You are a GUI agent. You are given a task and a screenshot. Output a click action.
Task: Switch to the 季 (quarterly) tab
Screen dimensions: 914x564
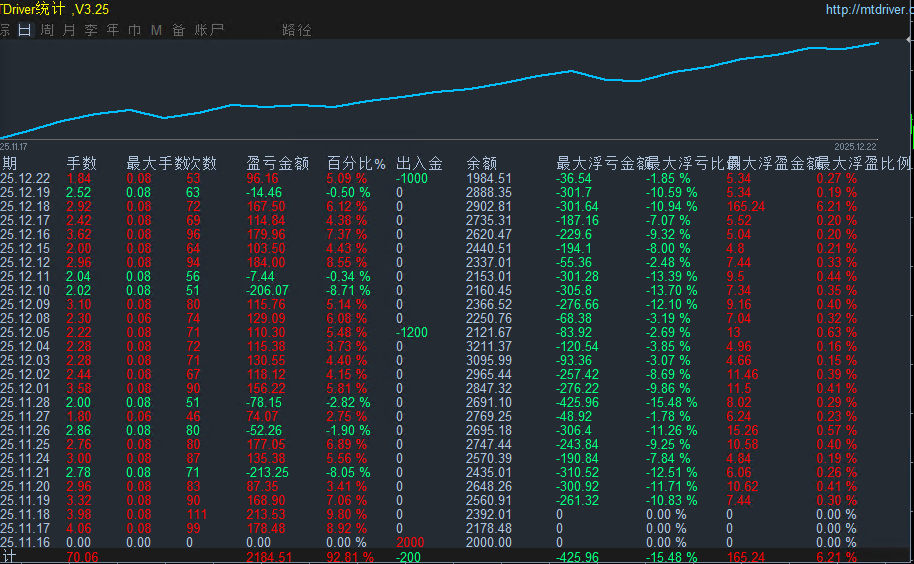(x=91, y=30)
